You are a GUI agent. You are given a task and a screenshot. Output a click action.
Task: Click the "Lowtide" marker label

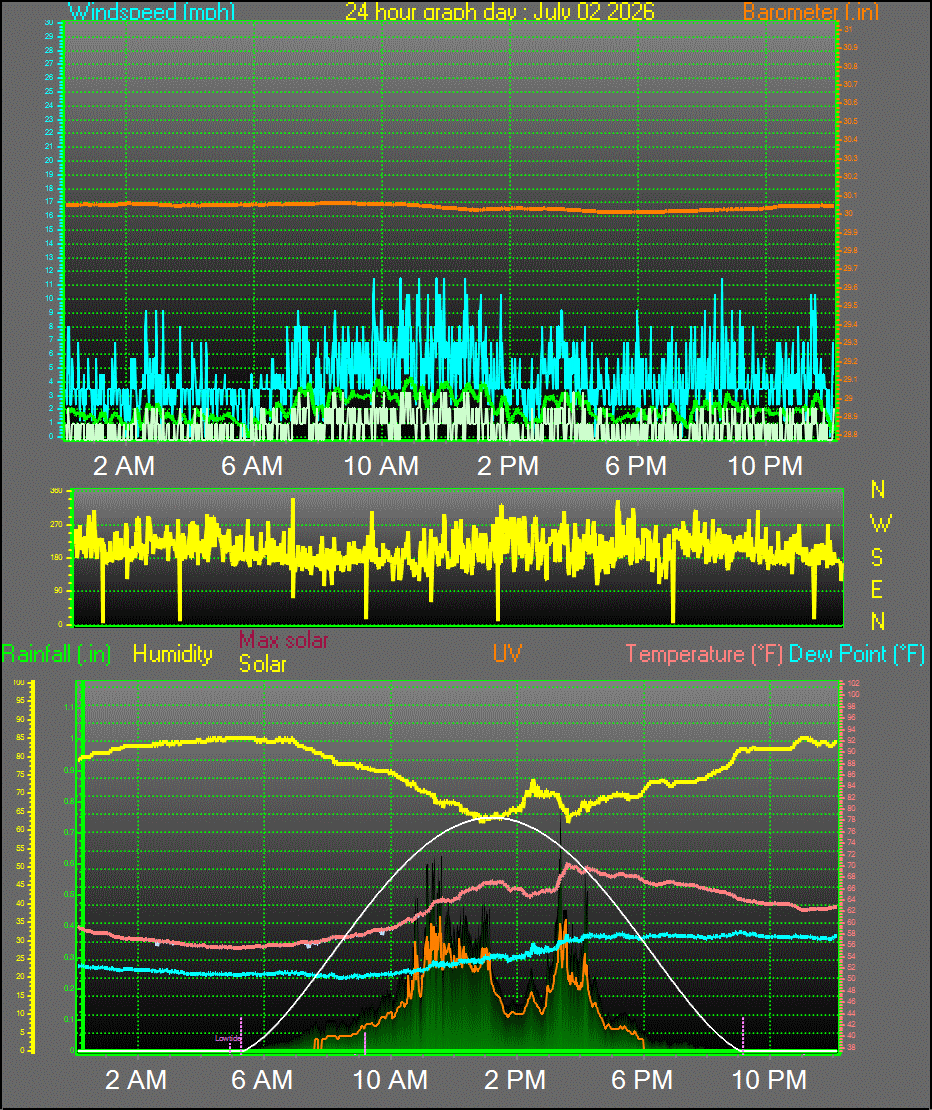(x=228, y=1039)
